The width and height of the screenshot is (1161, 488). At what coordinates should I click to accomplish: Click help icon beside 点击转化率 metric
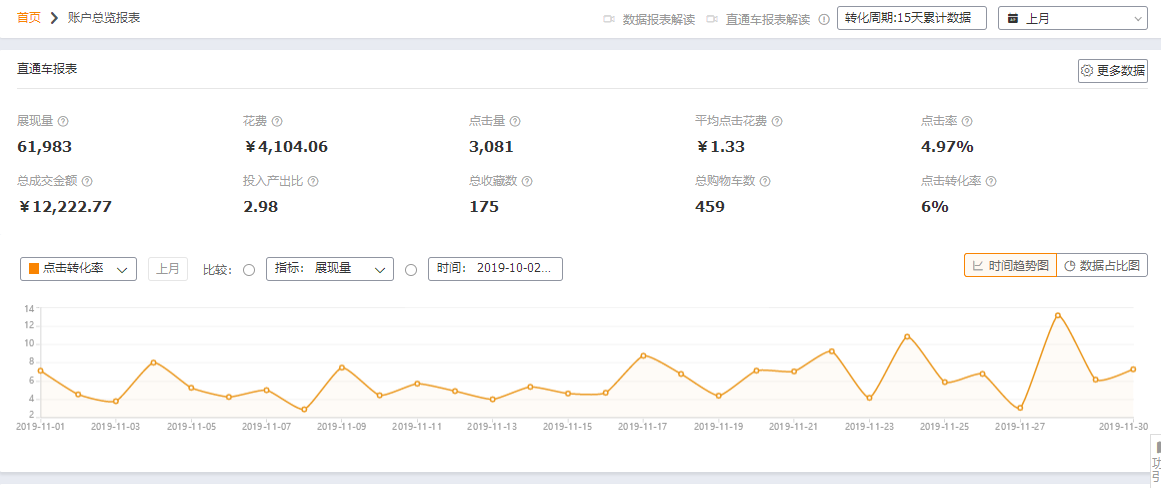coord(991,182)
